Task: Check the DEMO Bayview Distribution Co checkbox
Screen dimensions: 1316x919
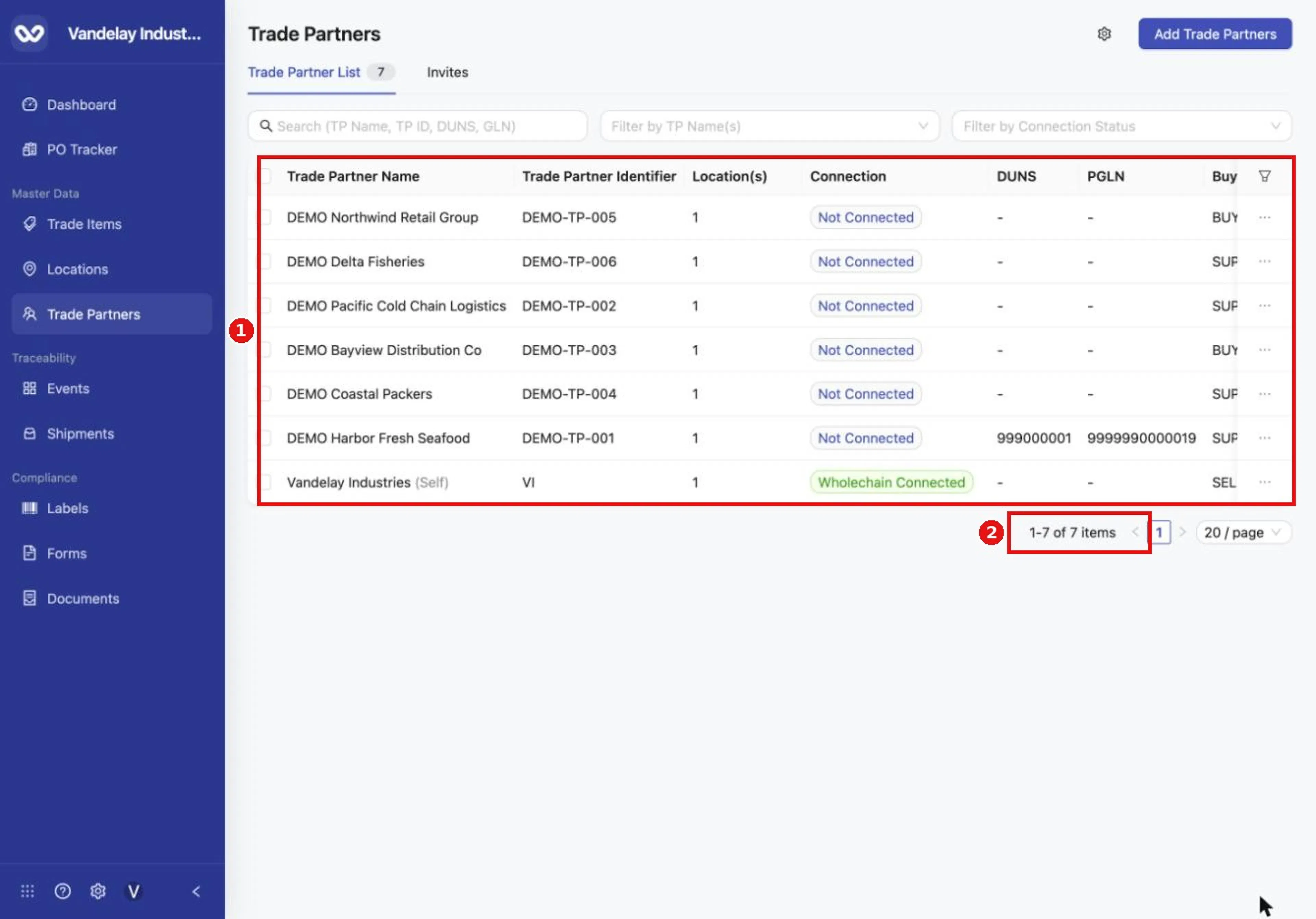Action: (265, 350)
